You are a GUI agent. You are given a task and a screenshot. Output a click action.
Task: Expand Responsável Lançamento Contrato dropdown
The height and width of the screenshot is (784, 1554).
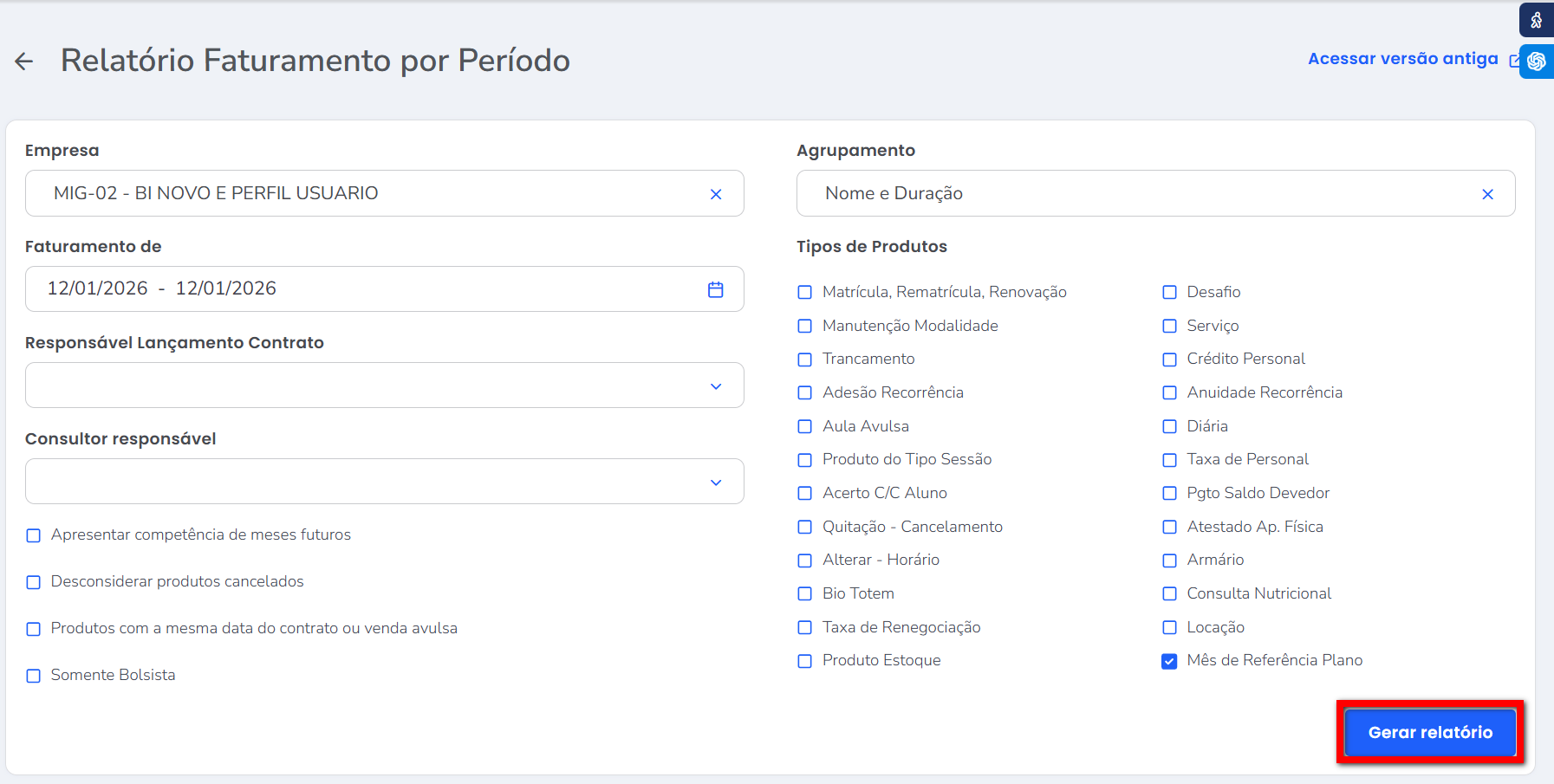[715, 386]
